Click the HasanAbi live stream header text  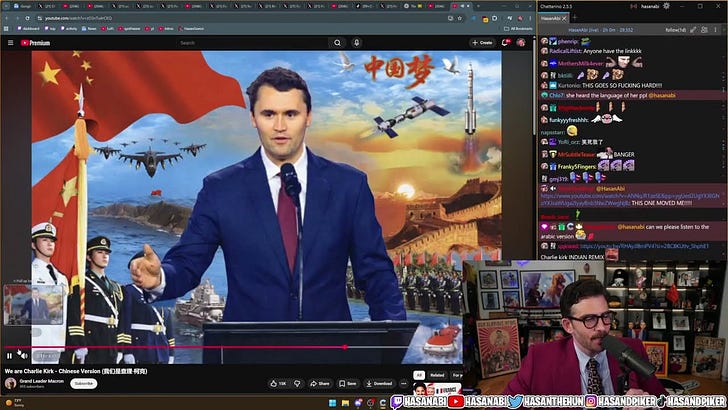[x=600, y=30]
